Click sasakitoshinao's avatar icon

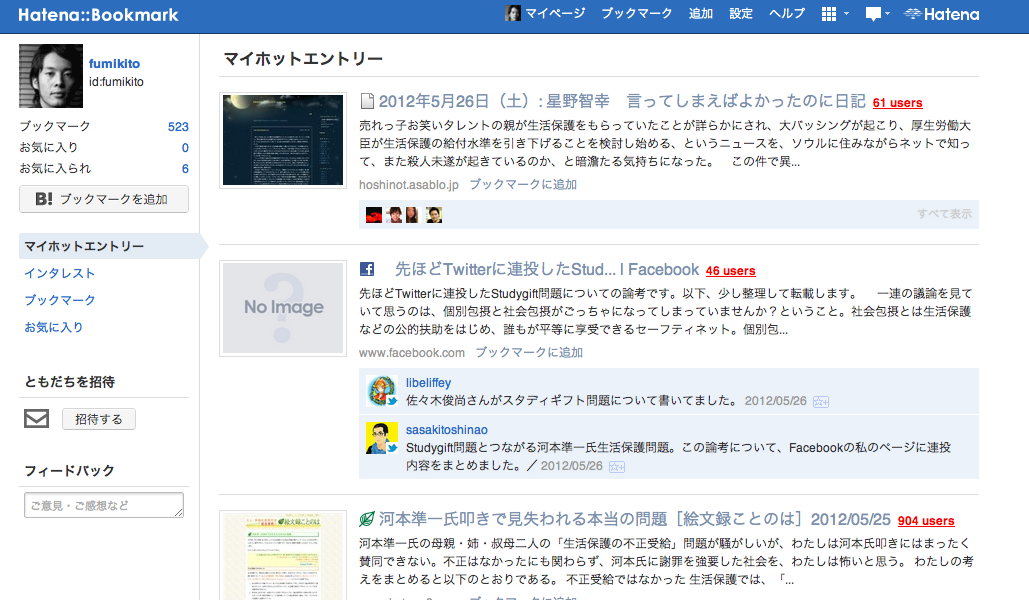[x=381, y=438]
